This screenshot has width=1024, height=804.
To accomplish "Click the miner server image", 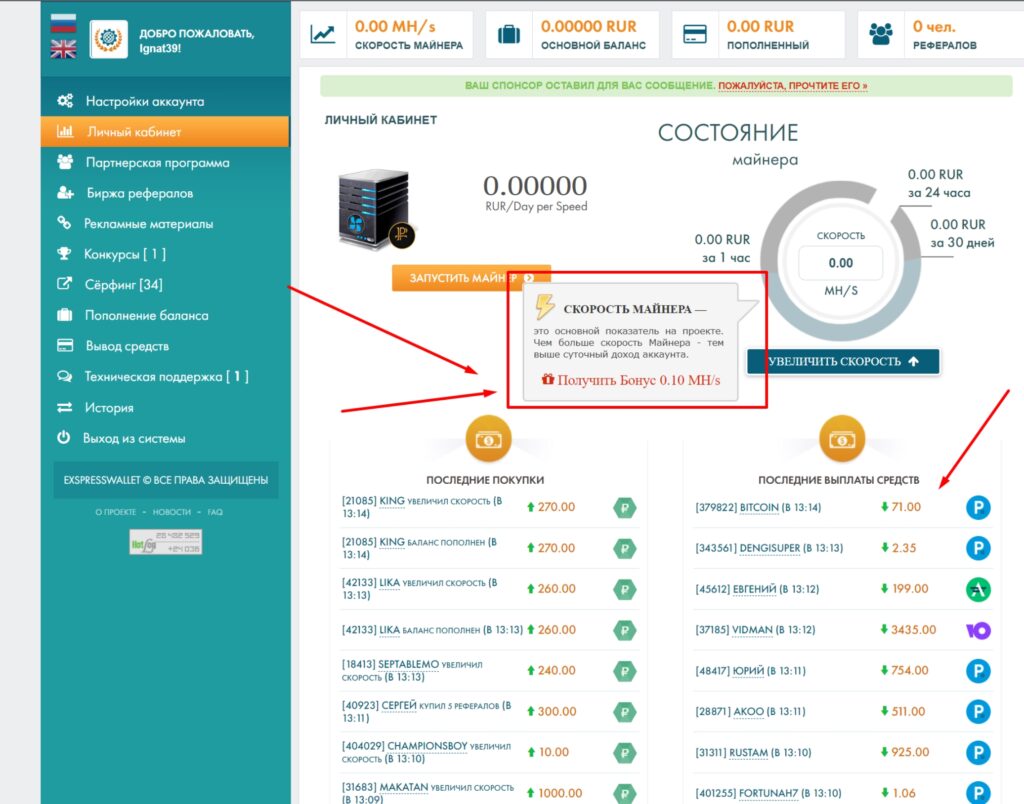I will 376,209.
